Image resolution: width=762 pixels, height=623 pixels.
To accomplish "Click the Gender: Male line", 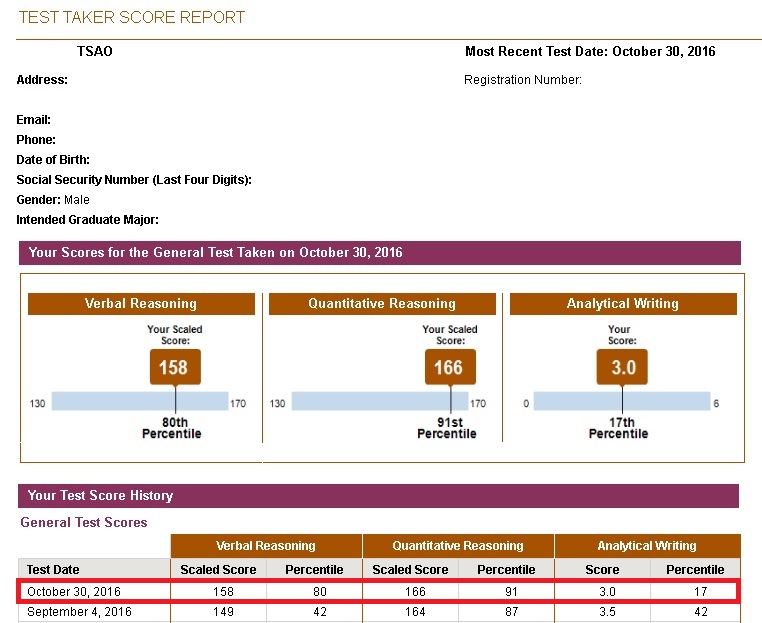I will coord(53,200).
